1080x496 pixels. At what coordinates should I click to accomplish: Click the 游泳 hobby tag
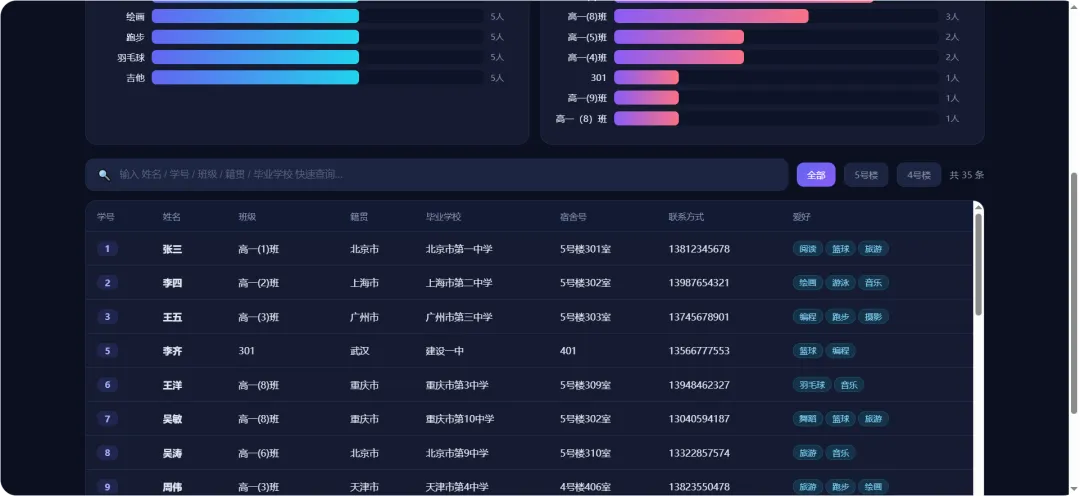pyautogui.click(x=841, y=282)
